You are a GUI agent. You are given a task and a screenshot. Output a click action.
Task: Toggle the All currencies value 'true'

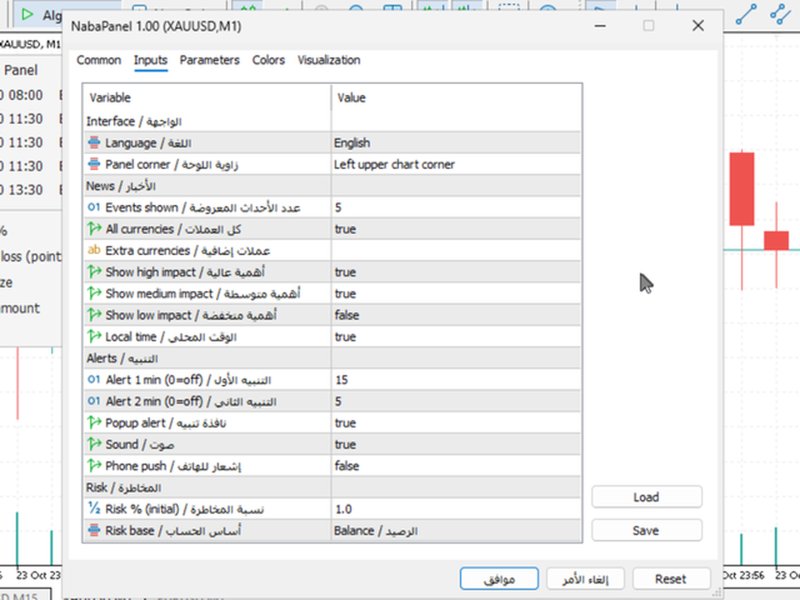tap(456, 229)
